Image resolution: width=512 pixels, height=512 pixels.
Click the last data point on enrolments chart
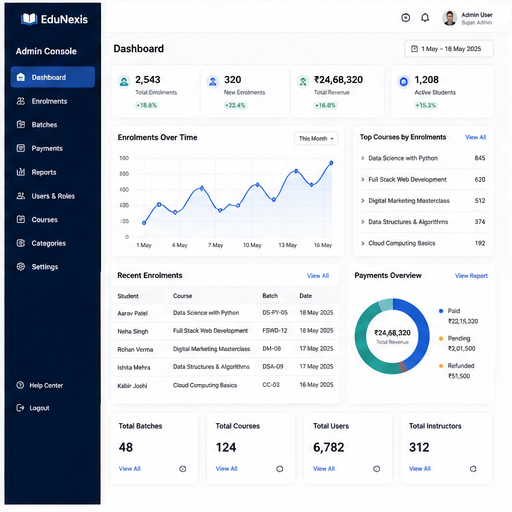pyautogui.click(x=331, y=163)
